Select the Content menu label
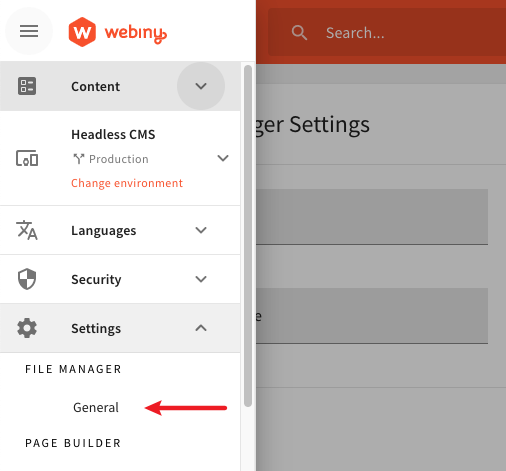Viewport: 506px width, 471px height. 96,86
